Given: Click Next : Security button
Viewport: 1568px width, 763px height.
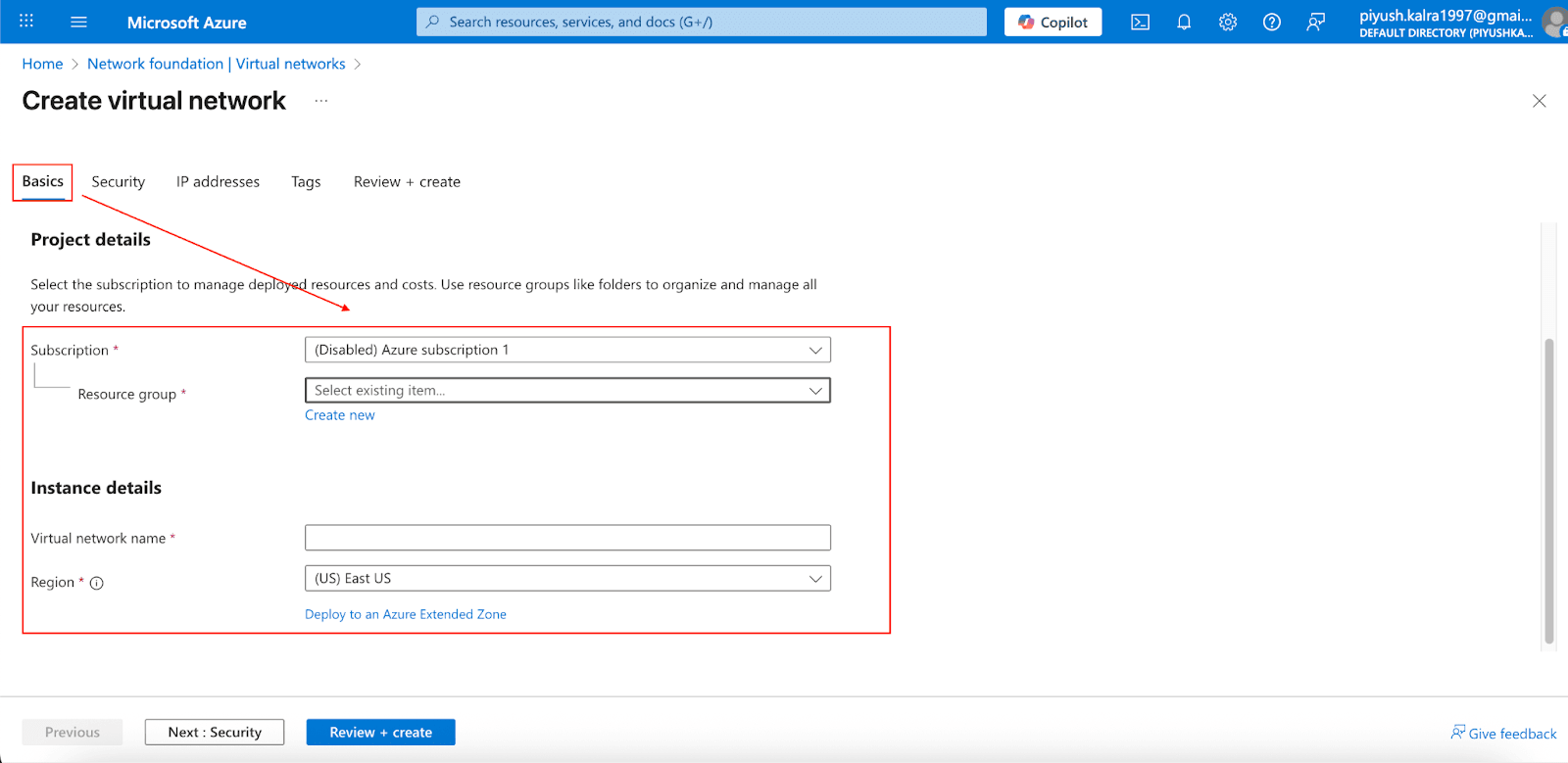Looking at the screenshot, I should [215, 732].
